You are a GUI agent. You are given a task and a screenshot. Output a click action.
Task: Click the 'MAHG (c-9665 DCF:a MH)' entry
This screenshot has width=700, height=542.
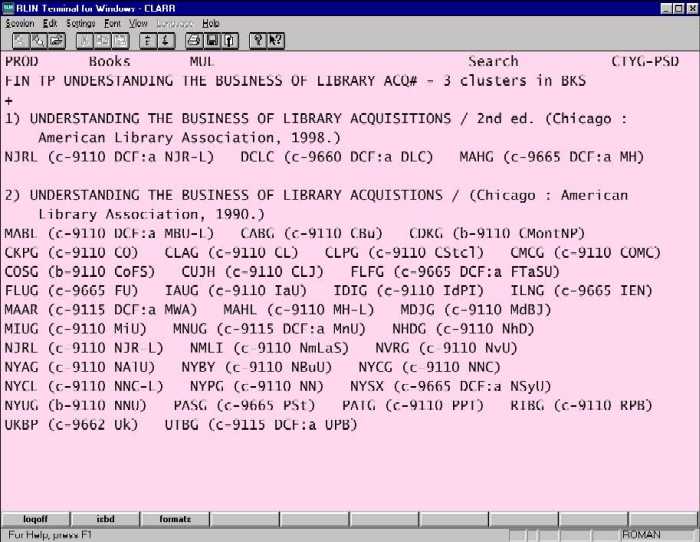click(x=552, y=157)
